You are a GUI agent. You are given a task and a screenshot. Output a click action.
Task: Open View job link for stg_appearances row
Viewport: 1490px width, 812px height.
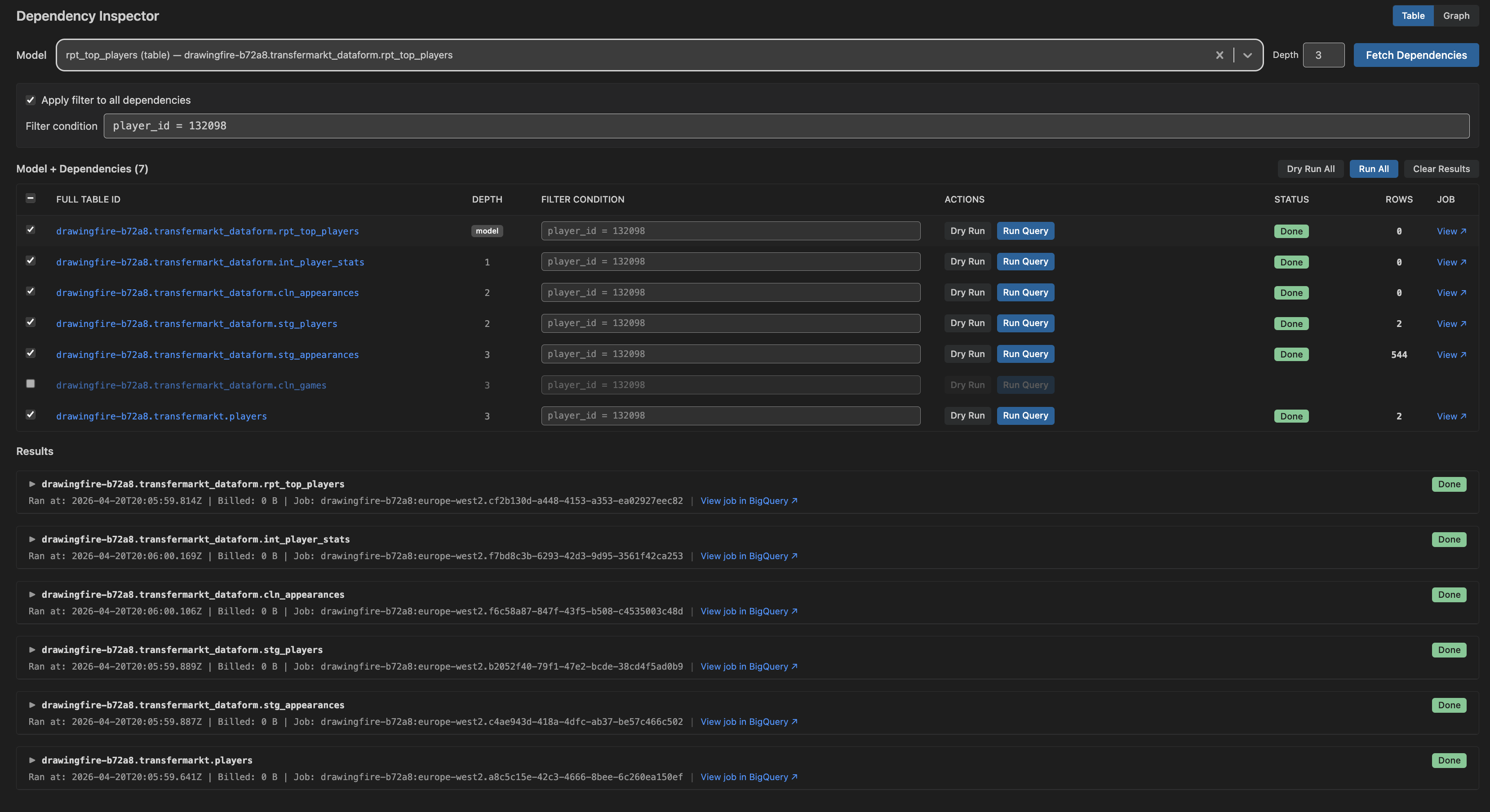coord(1451,355)
